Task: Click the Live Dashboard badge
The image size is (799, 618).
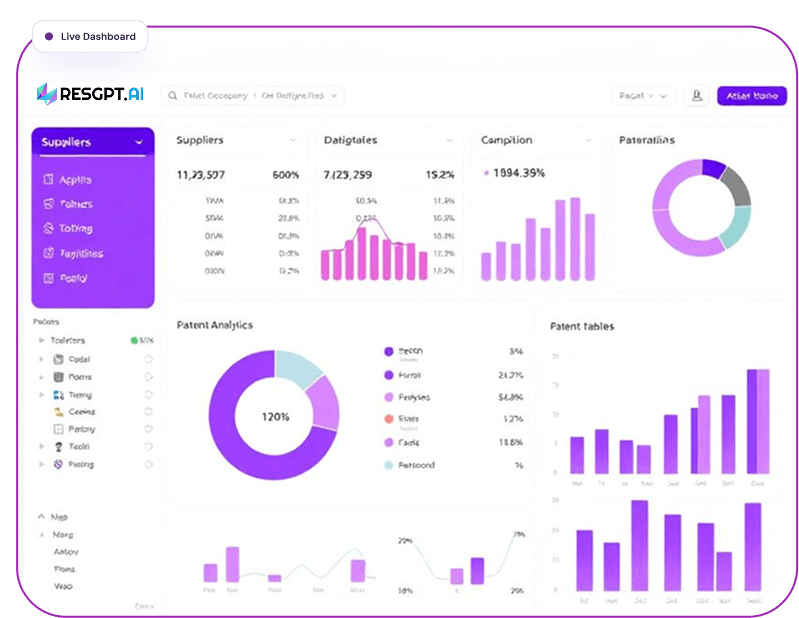Action: (x=90, y=36)
